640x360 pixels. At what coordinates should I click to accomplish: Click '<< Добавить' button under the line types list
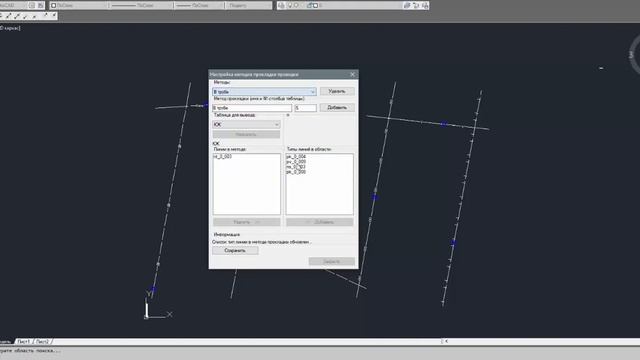[x=320, y=222]
